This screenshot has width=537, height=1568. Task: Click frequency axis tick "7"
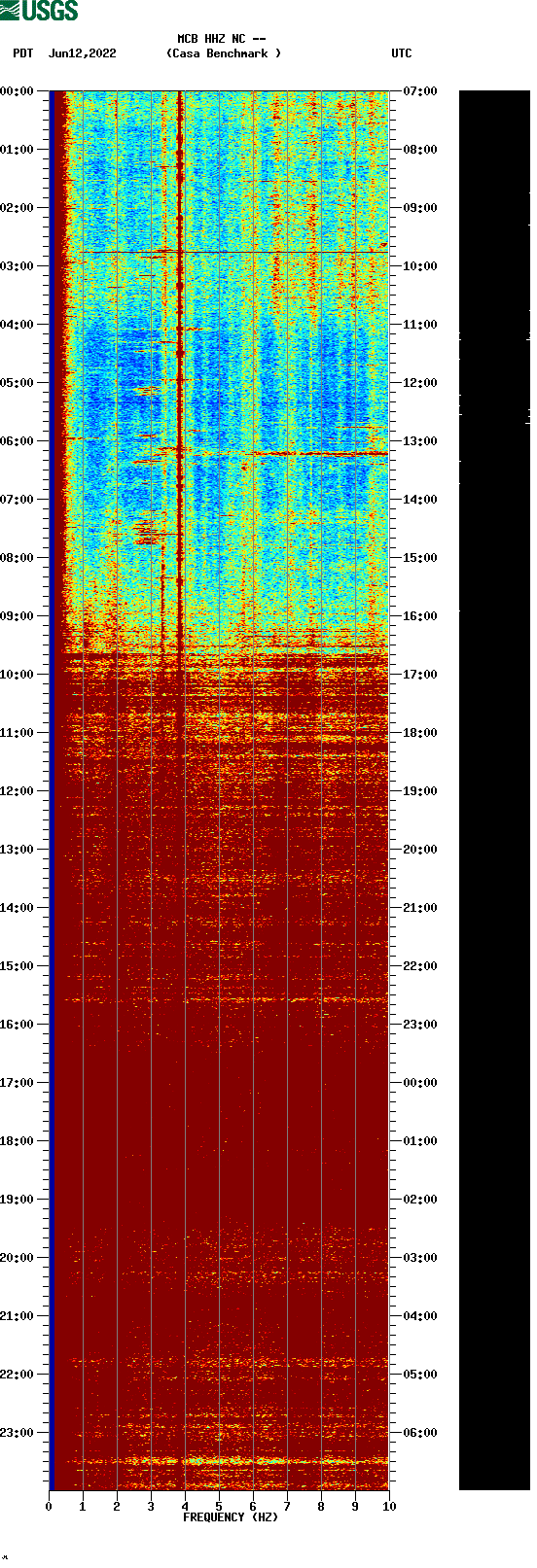(x=287, y=1507)
